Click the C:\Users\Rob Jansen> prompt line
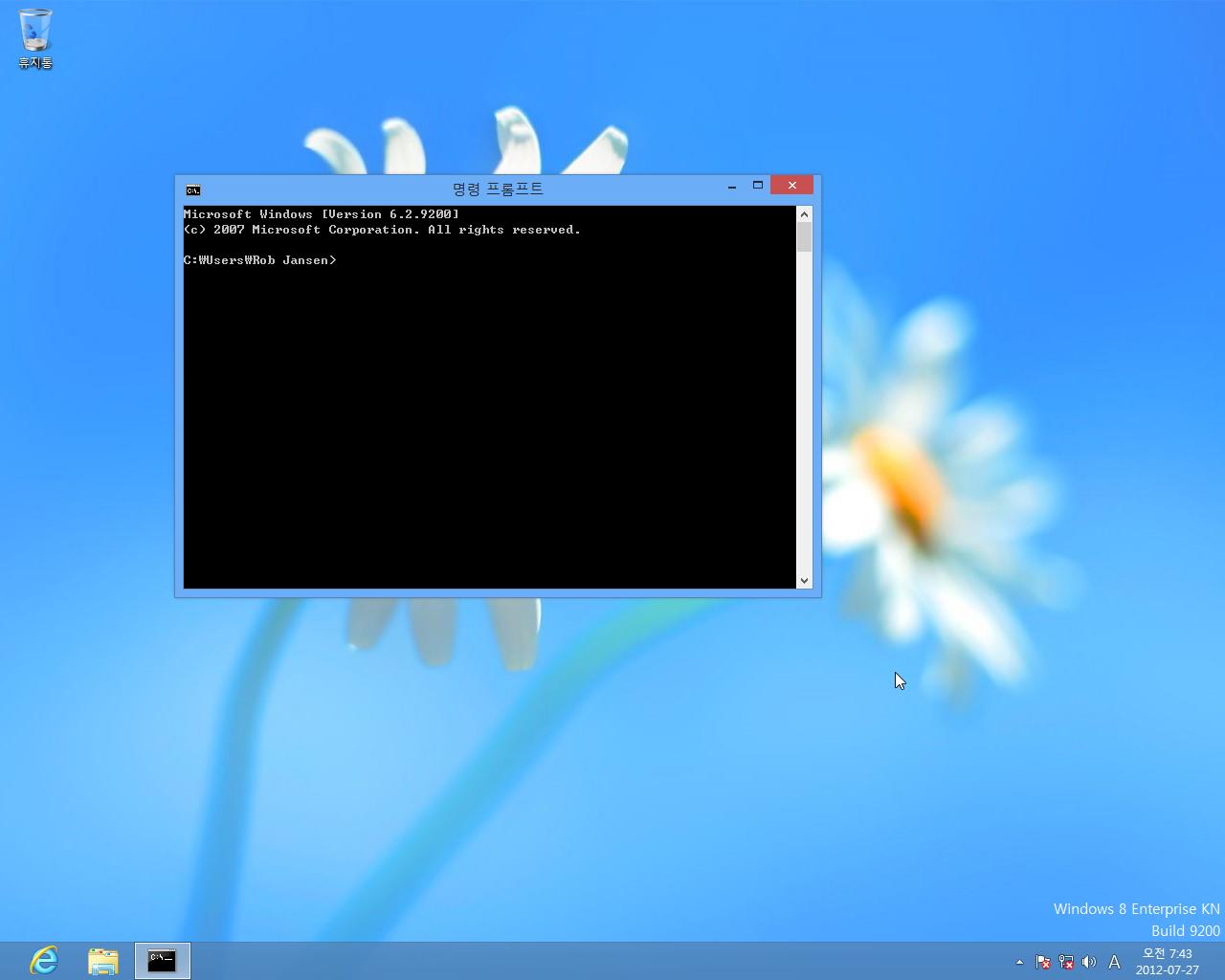The width and height of the screenshot is (1225, 980). [x=260, y=260]
